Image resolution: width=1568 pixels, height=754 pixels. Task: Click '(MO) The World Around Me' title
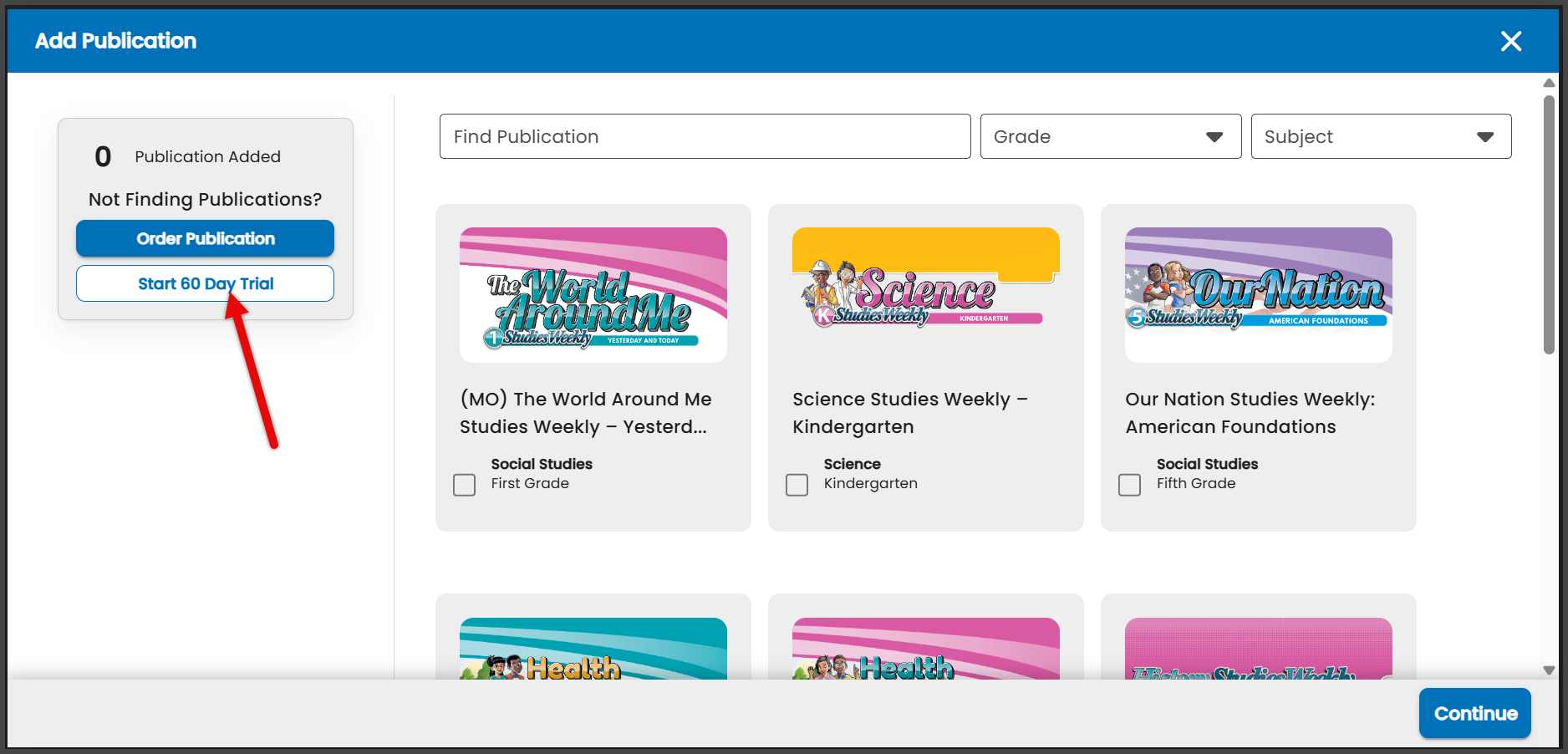586,413
